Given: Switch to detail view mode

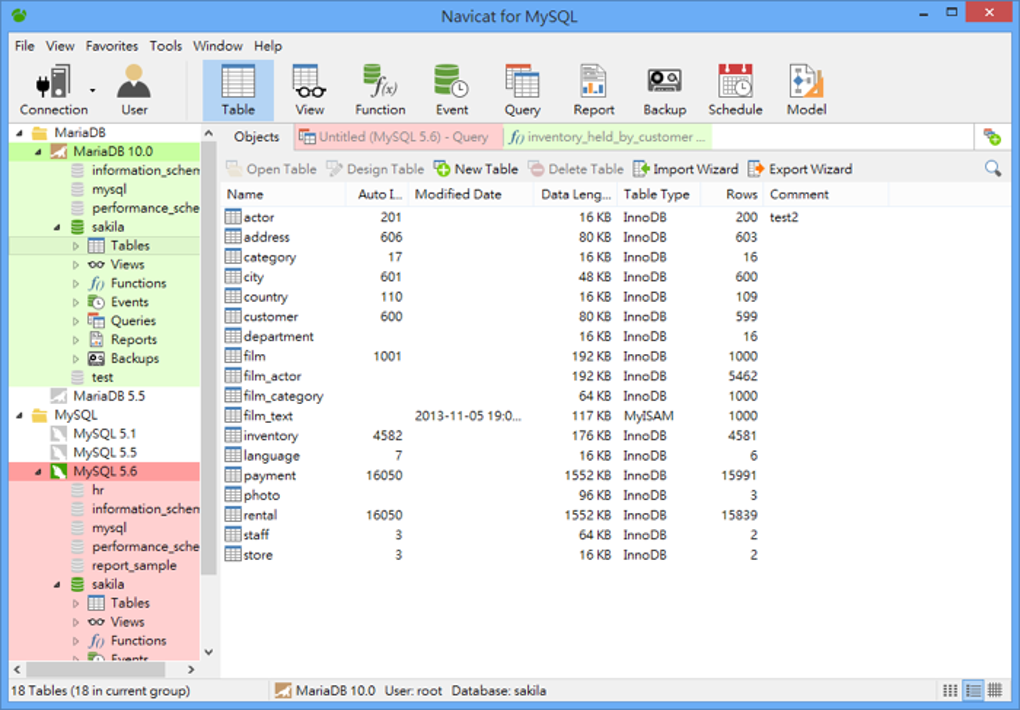Looking at the screenshot, I should 995,690.
